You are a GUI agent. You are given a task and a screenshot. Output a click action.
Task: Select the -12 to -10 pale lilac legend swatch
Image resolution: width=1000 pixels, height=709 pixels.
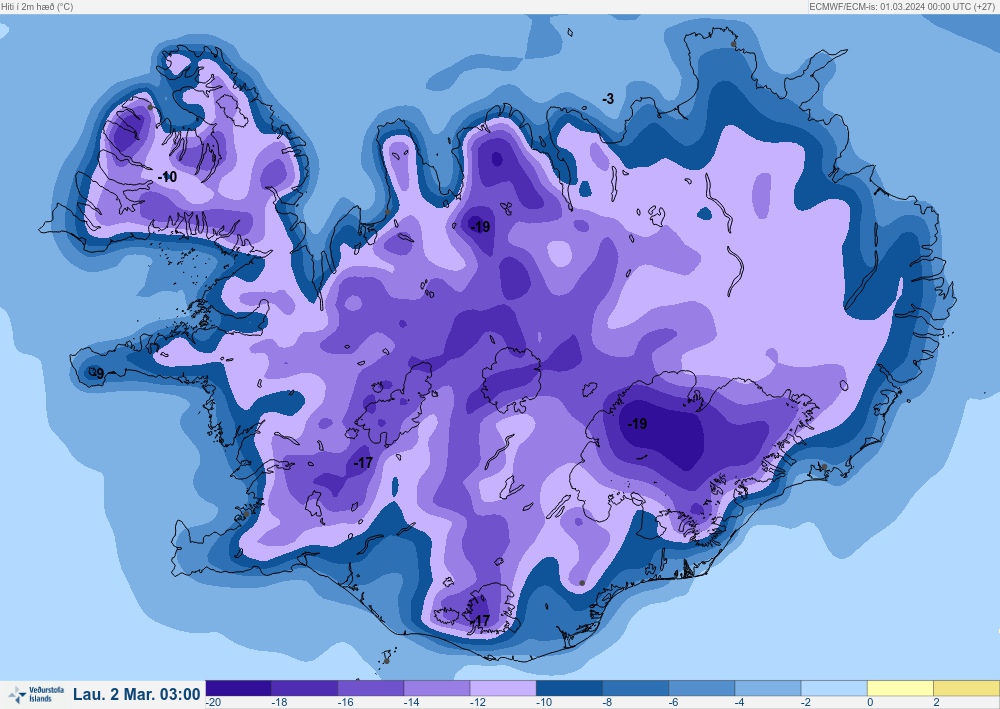tap(503, 688)
